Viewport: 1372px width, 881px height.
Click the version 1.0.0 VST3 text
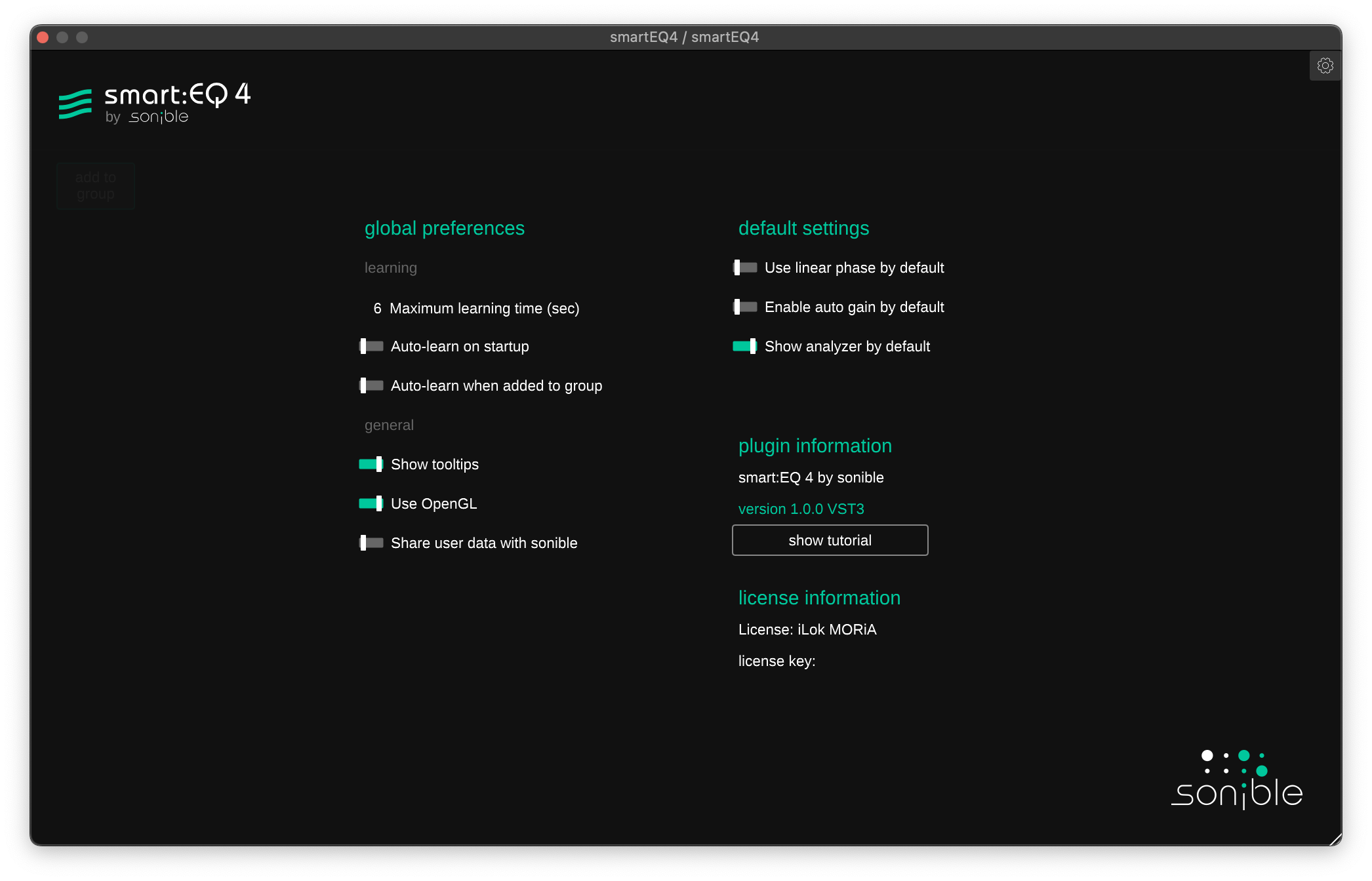801,509
